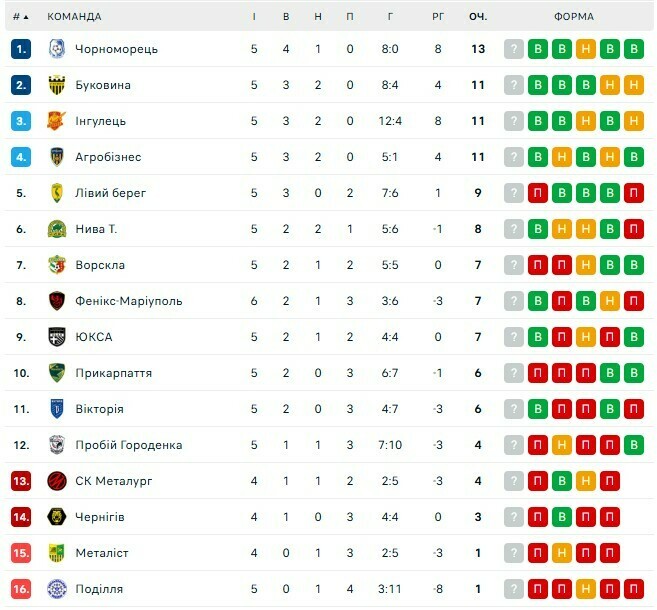Sort standings by РГ goal difference header

pyautogui.click(x=438, y=17)
